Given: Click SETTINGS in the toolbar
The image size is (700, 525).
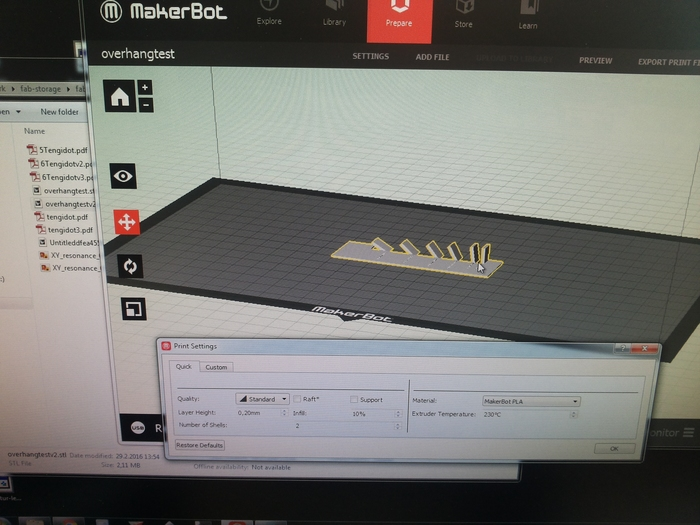Looking at the screenshot, I should tap(371, 56).
